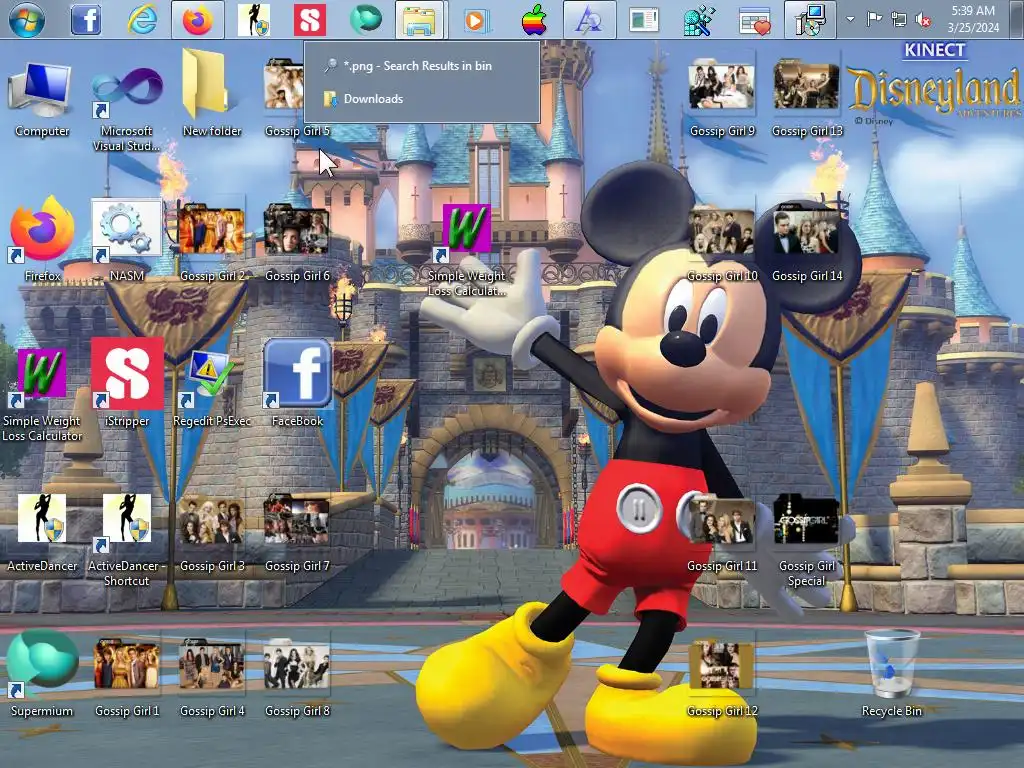The height and width of the screenshot is (768, 1024).
Task: Select Gossip Girl 13 folder
Action: 807,98
